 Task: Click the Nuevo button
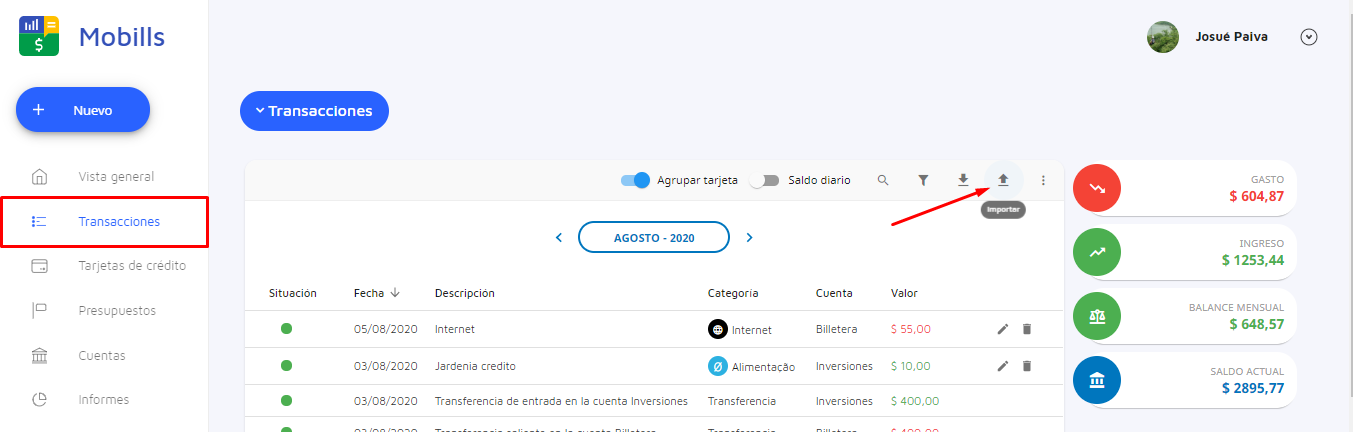[83, 110]
